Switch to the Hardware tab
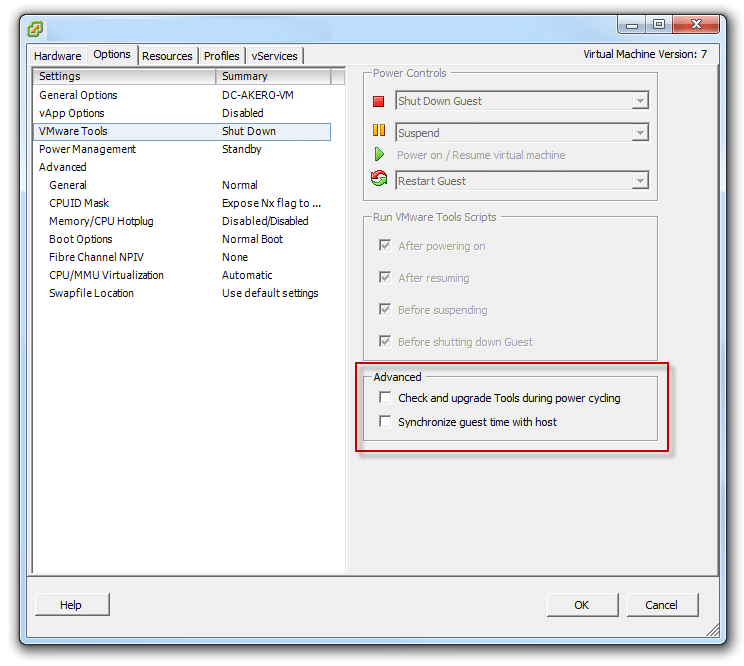 click(57, 56)
